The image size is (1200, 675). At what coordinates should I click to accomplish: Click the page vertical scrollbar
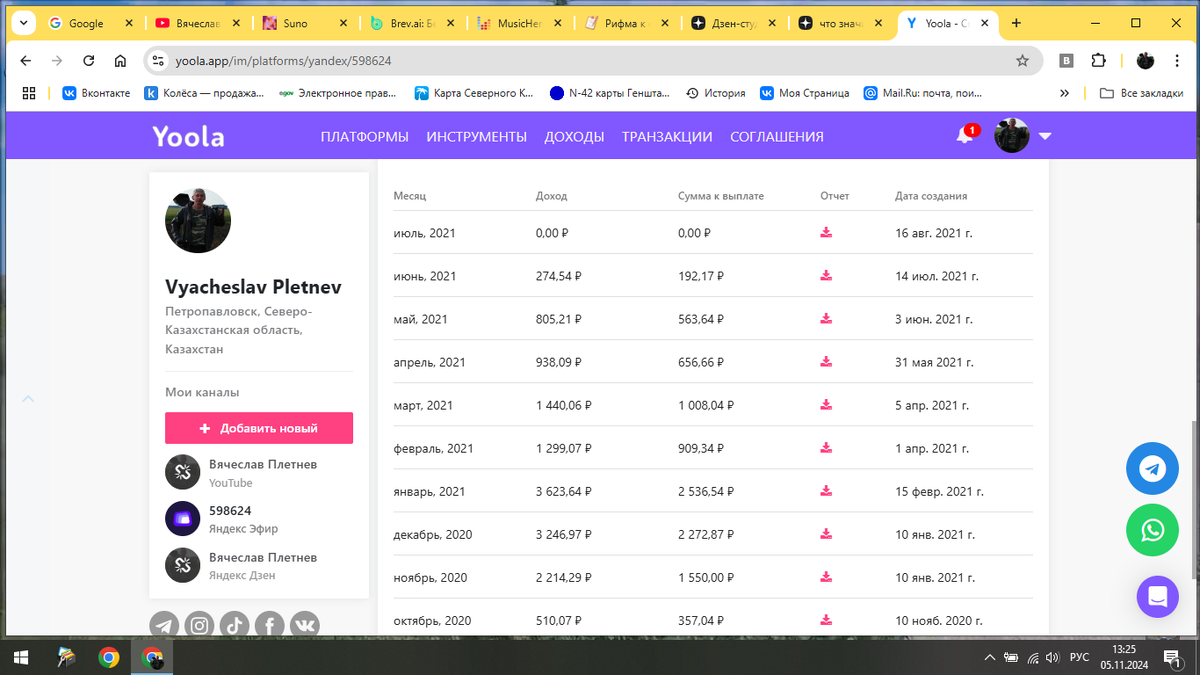click(1194, 499)
